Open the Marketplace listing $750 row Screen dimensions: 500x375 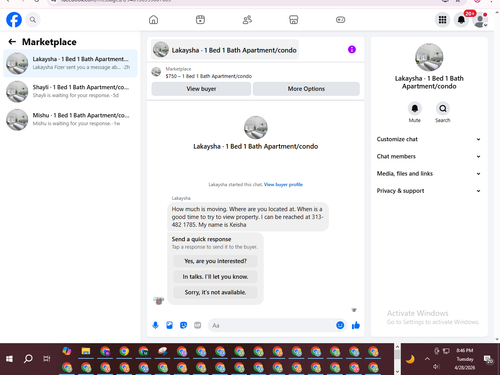coord(255,72)
